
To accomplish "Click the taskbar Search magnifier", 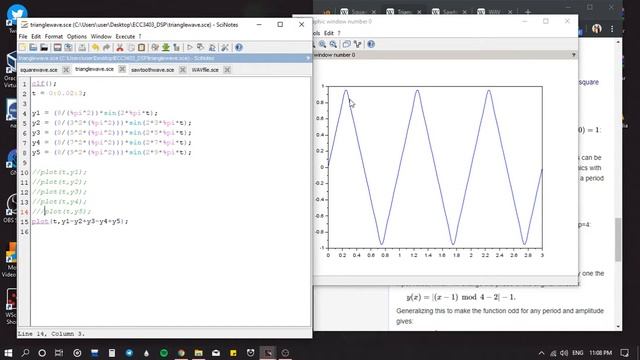I will (25, 353).
